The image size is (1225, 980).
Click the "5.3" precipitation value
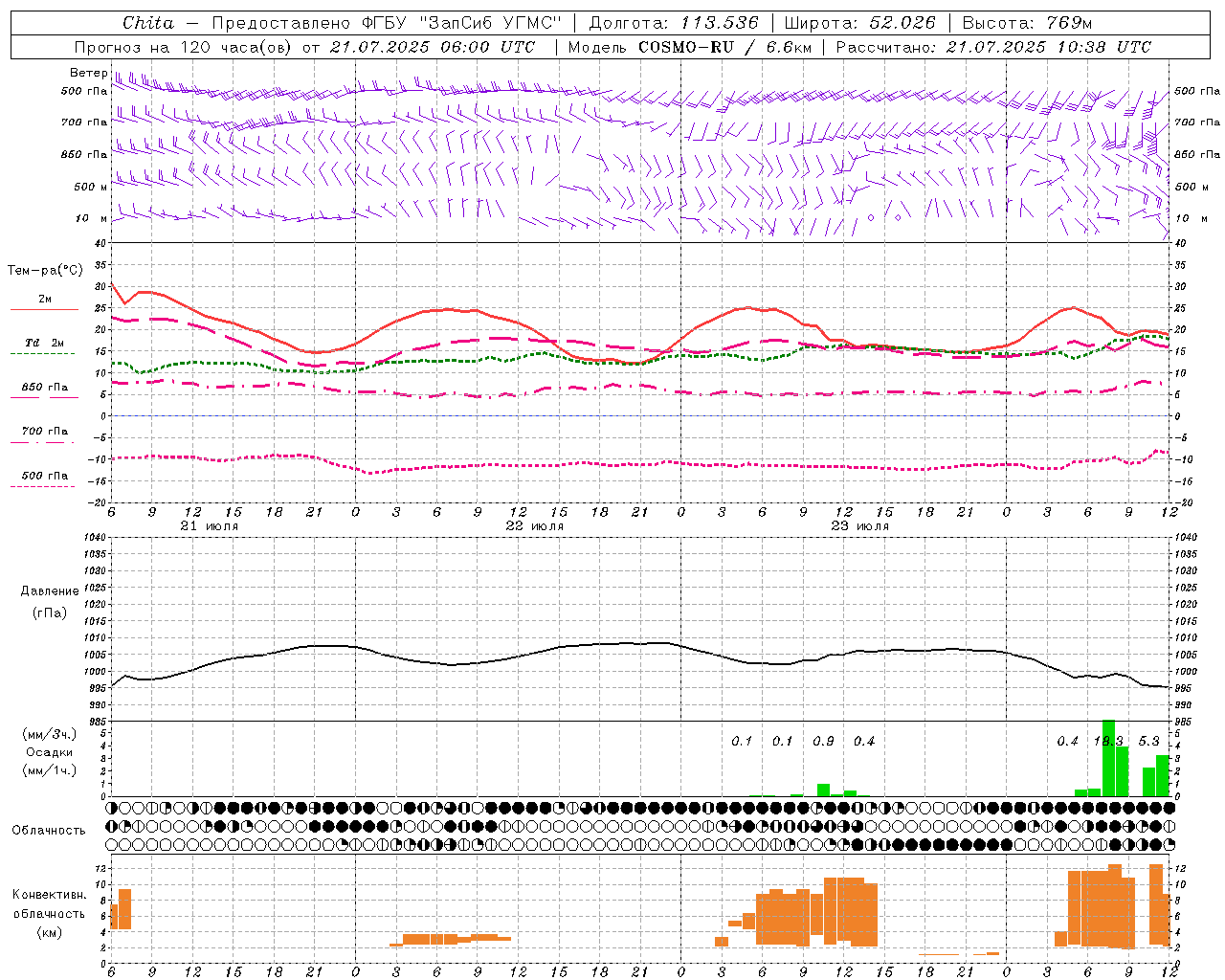(x=1148, y=741)
